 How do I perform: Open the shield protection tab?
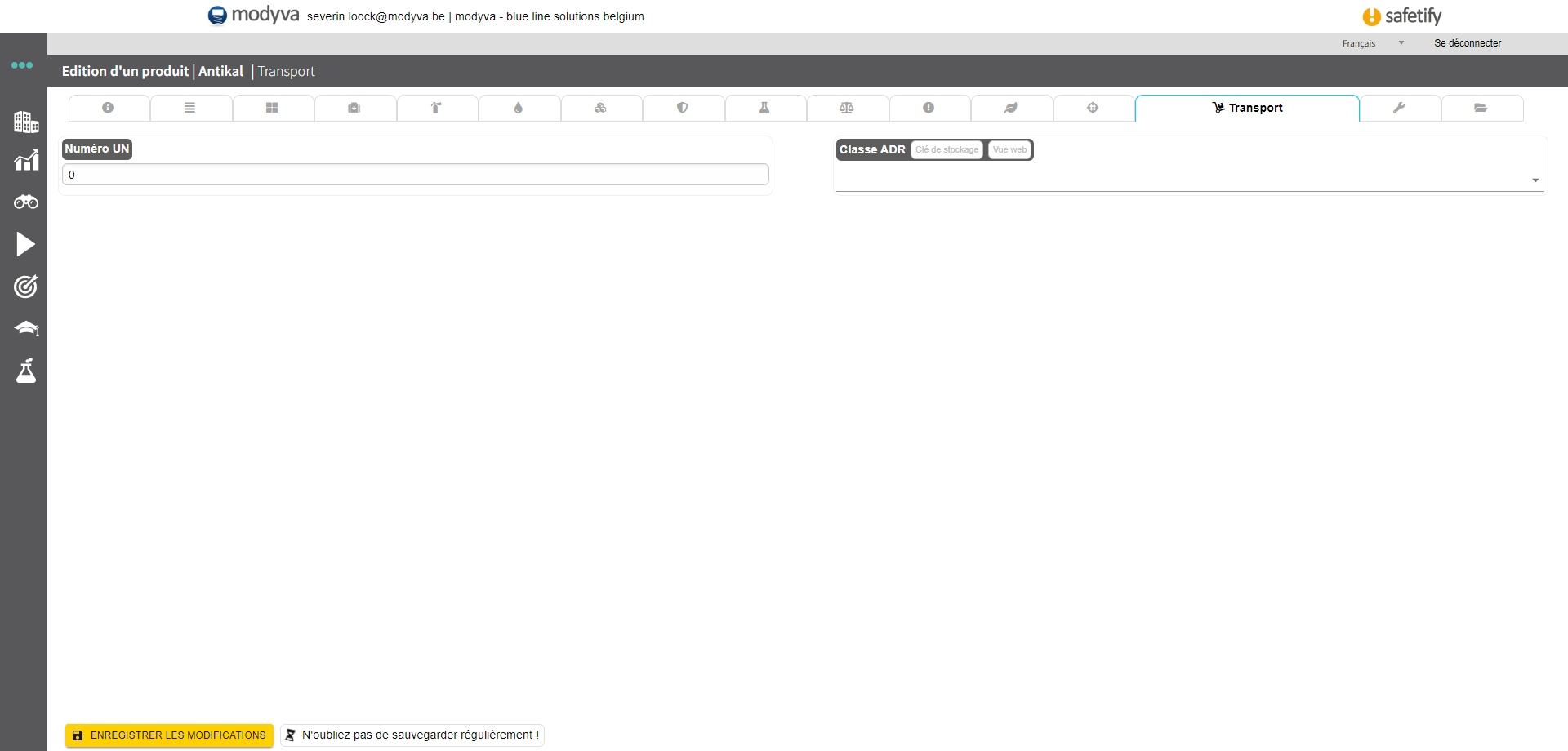click(x=683, y=108)
